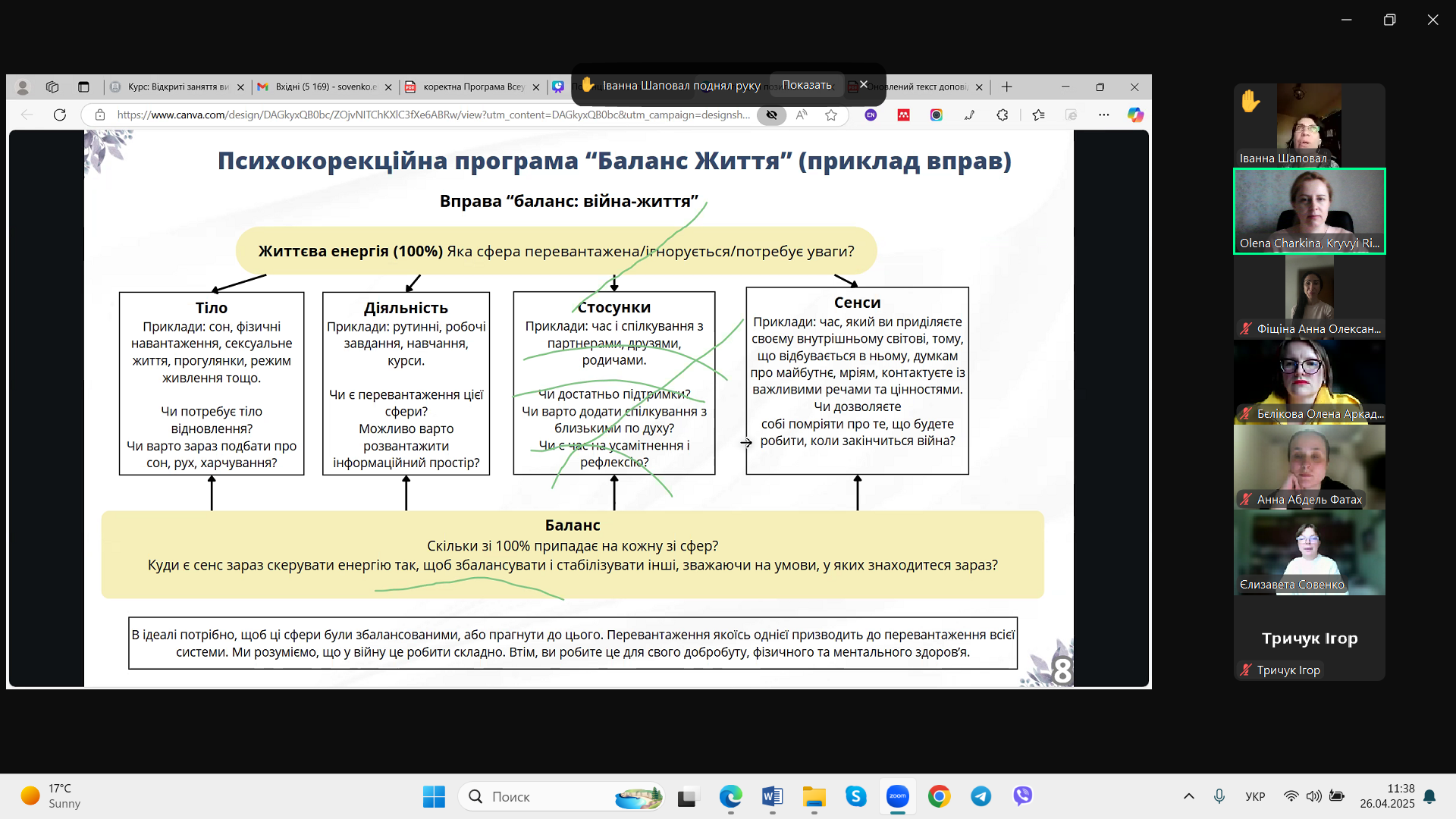Screen dimensions: 1456x819
Task: Switch to the коректна Програма tab
Action: click(x=472, y=87)
